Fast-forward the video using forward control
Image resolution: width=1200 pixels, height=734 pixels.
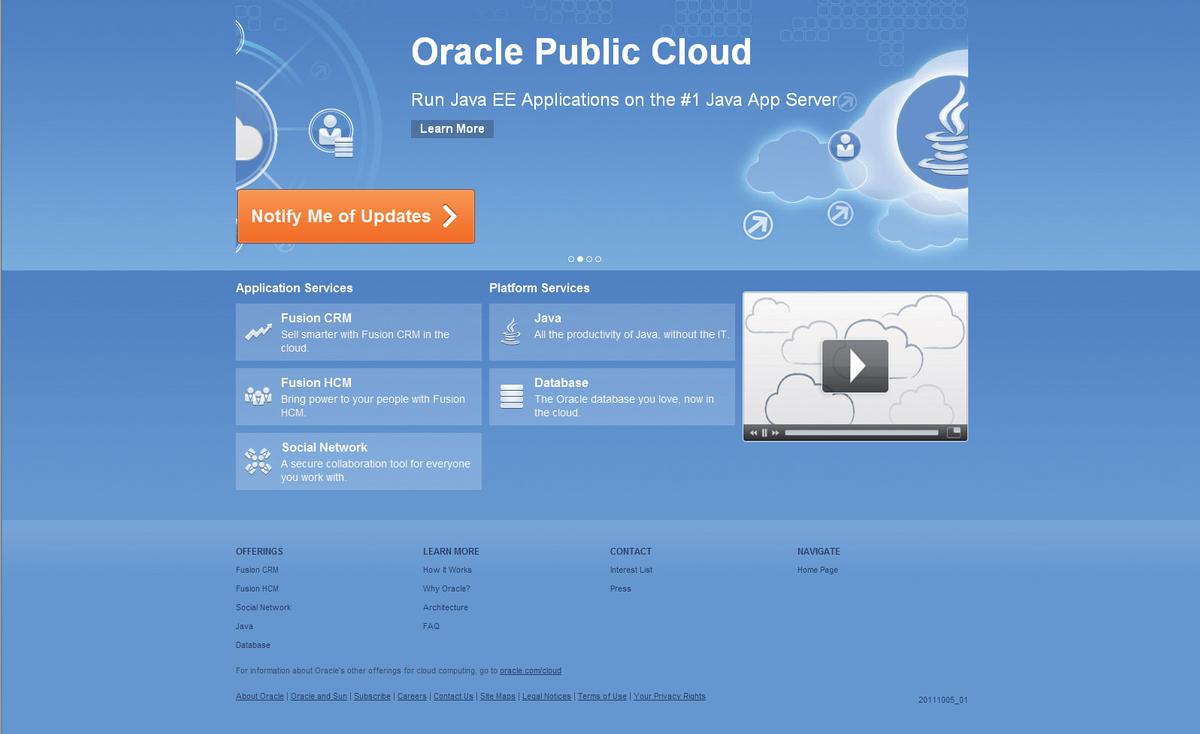[775, 433]
